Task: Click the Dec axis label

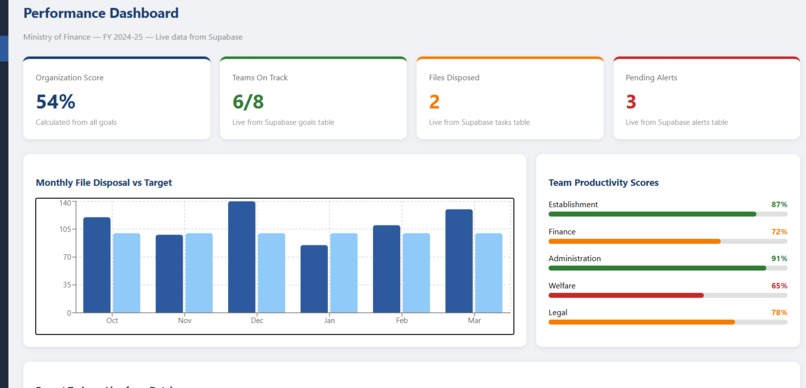Action: coord(257,321)
